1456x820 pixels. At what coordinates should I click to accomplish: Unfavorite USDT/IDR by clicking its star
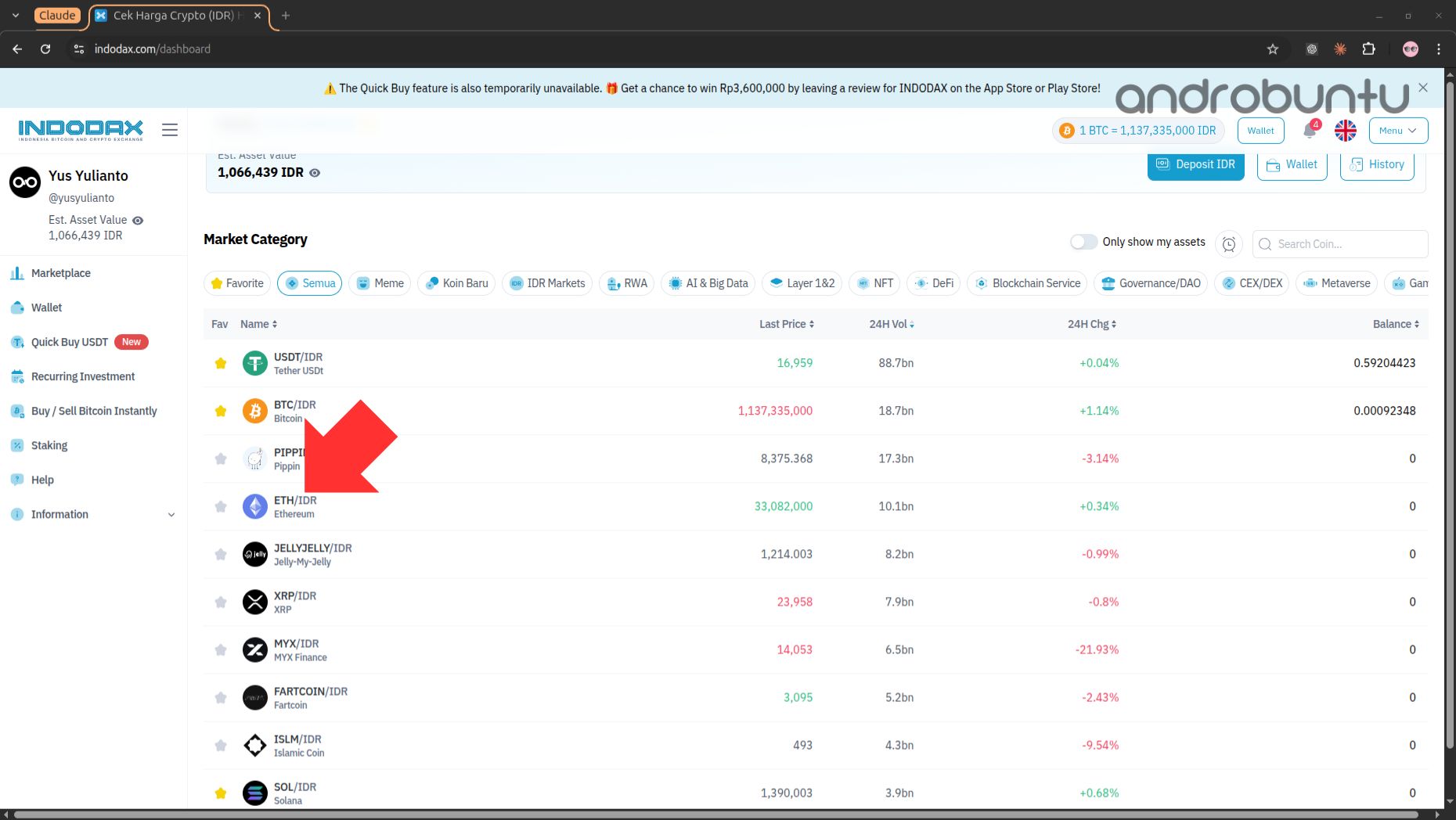pyautogui.click(x=220, y=363)
